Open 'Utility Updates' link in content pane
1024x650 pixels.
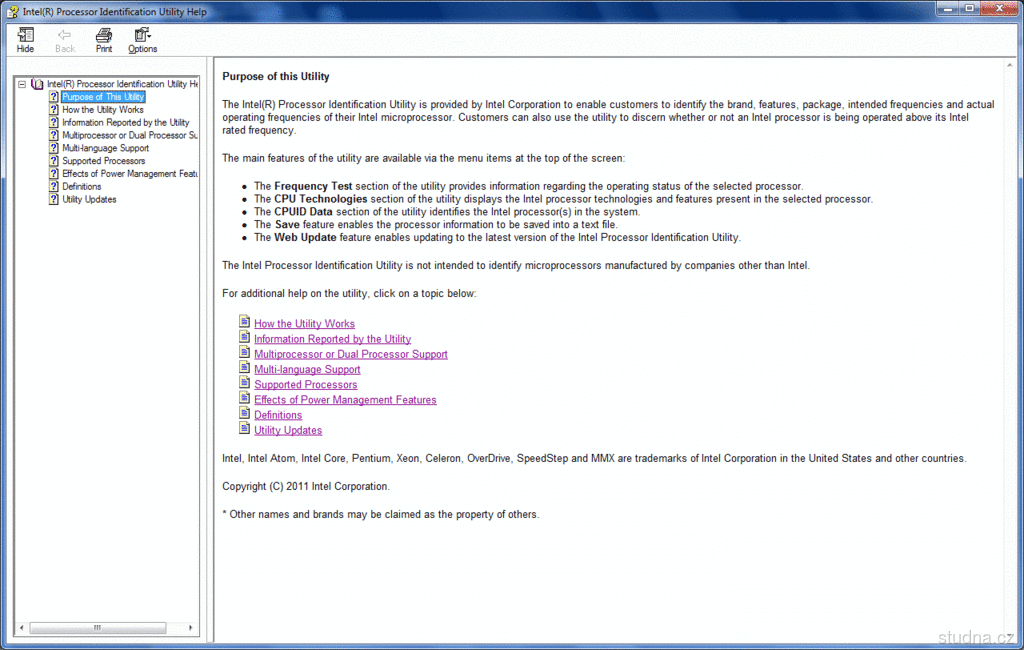coord(288,430)
